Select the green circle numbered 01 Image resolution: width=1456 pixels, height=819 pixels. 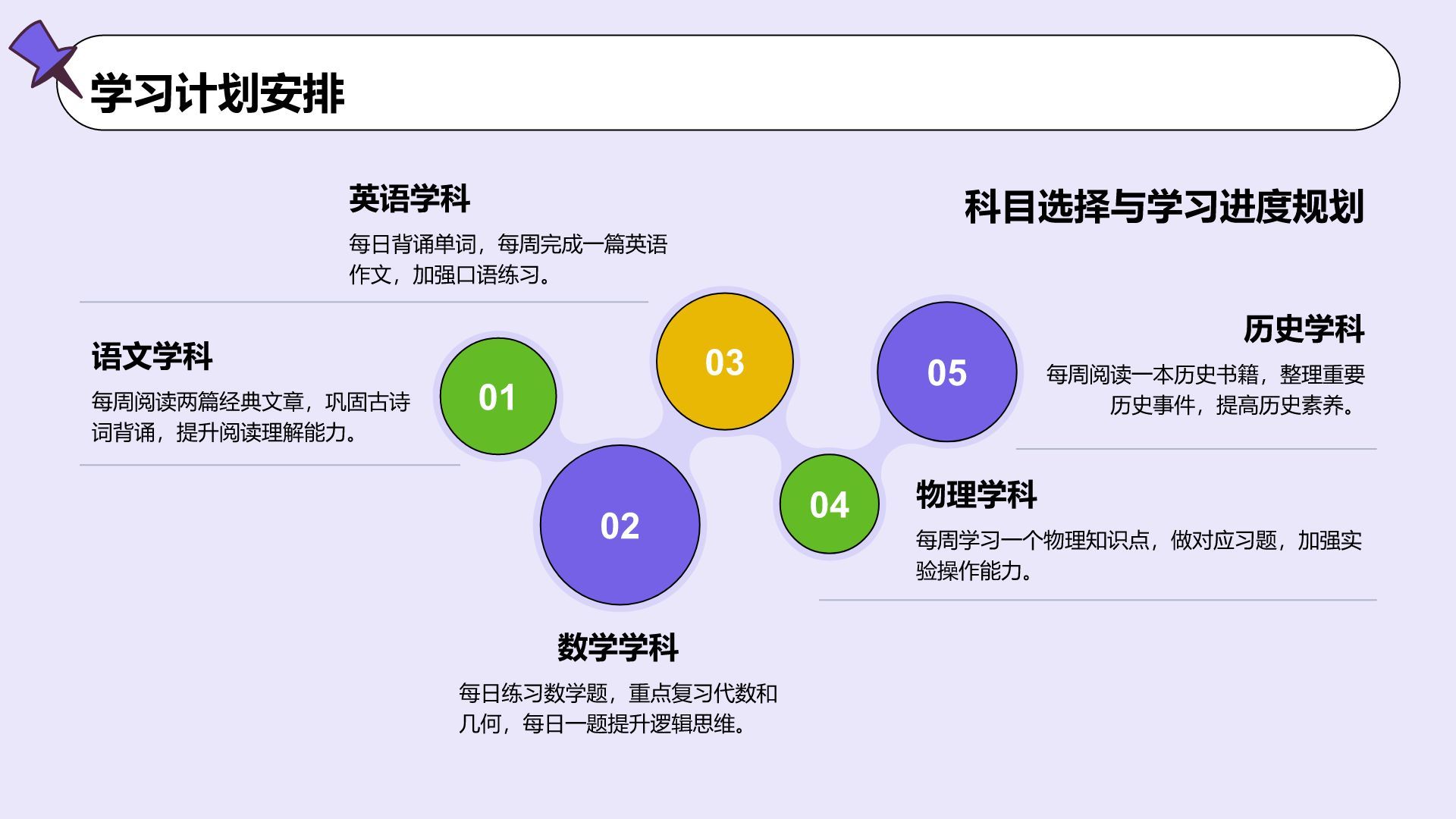coord(497,397)
